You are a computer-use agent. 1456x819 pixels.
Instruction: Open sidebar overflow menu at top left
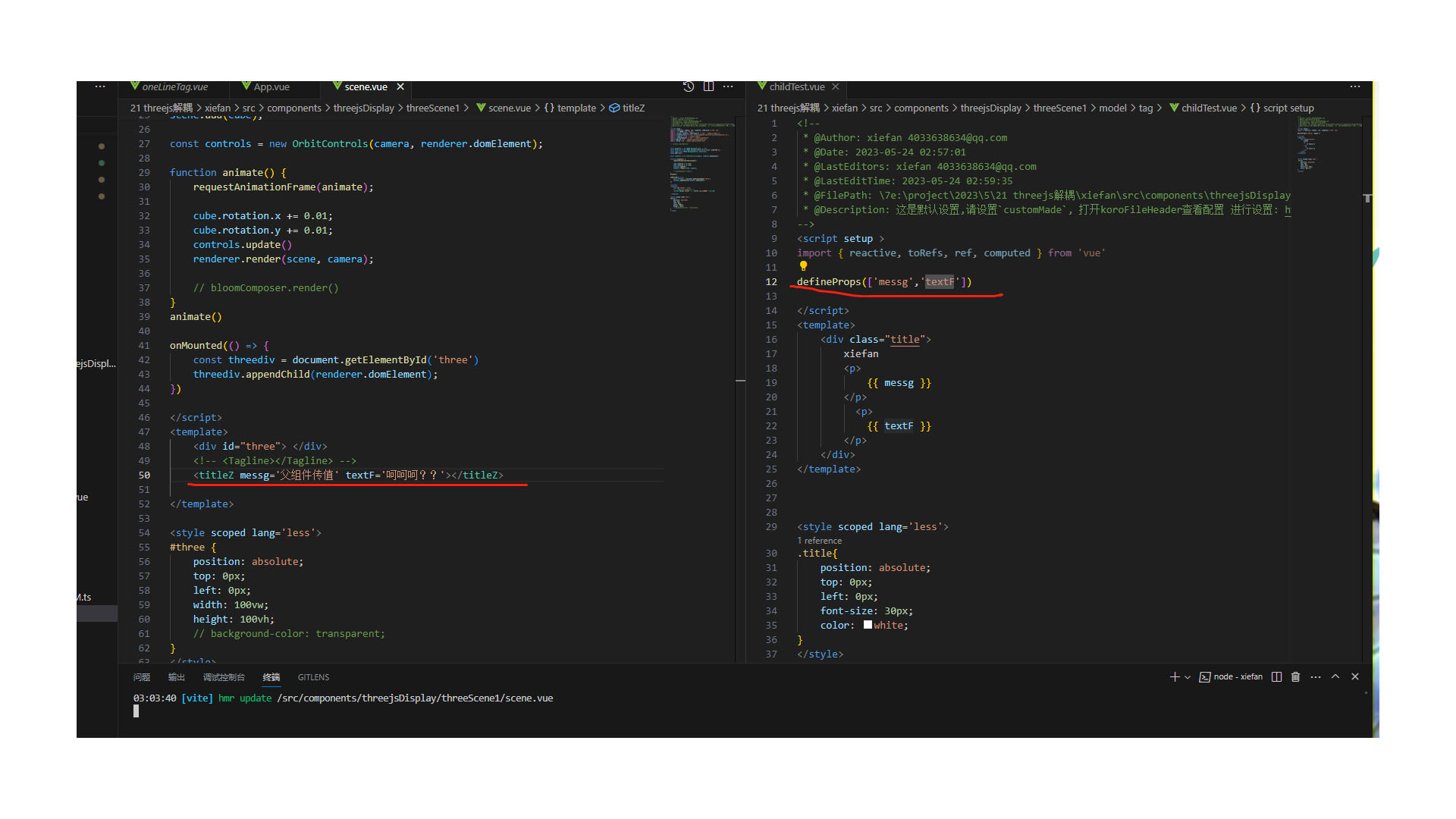[x=100, y=86]
